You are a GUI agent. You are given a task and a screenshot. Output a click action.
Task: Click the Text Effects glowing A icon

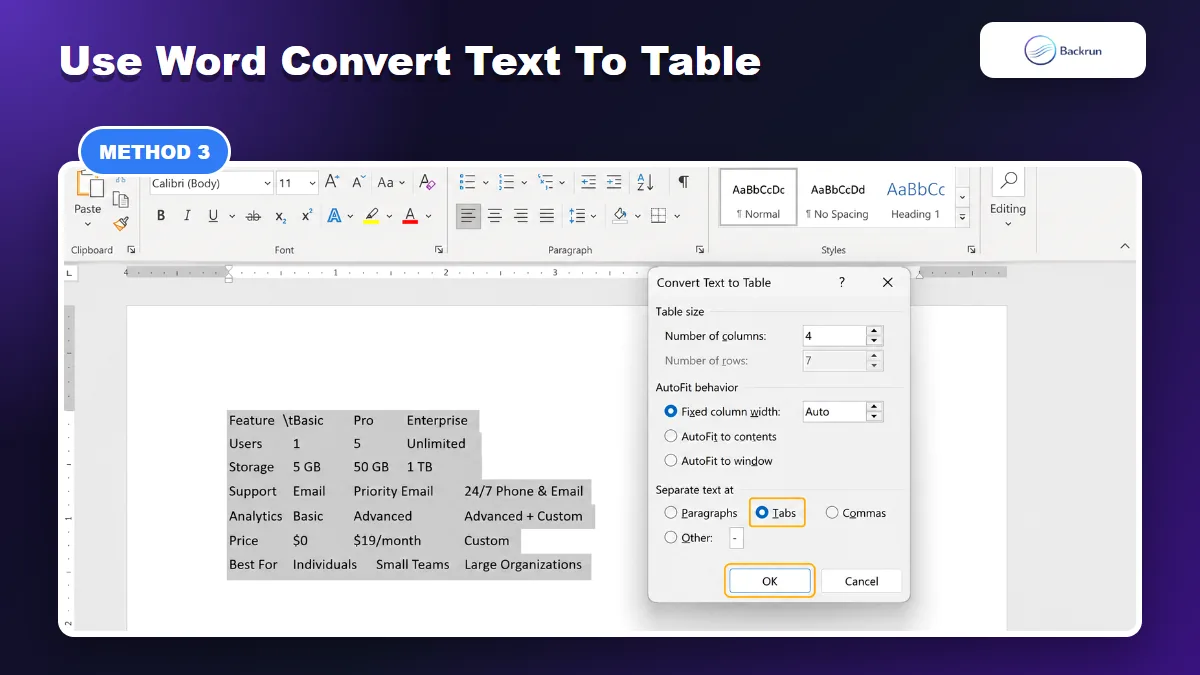coord(335,215)
